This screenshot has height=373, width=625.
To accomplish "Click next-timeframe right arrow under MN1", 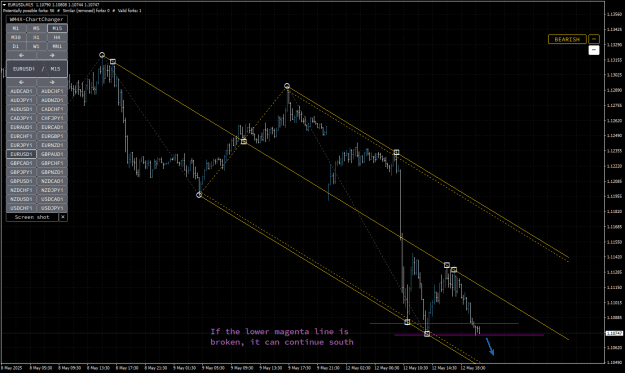I will [52, 55].
